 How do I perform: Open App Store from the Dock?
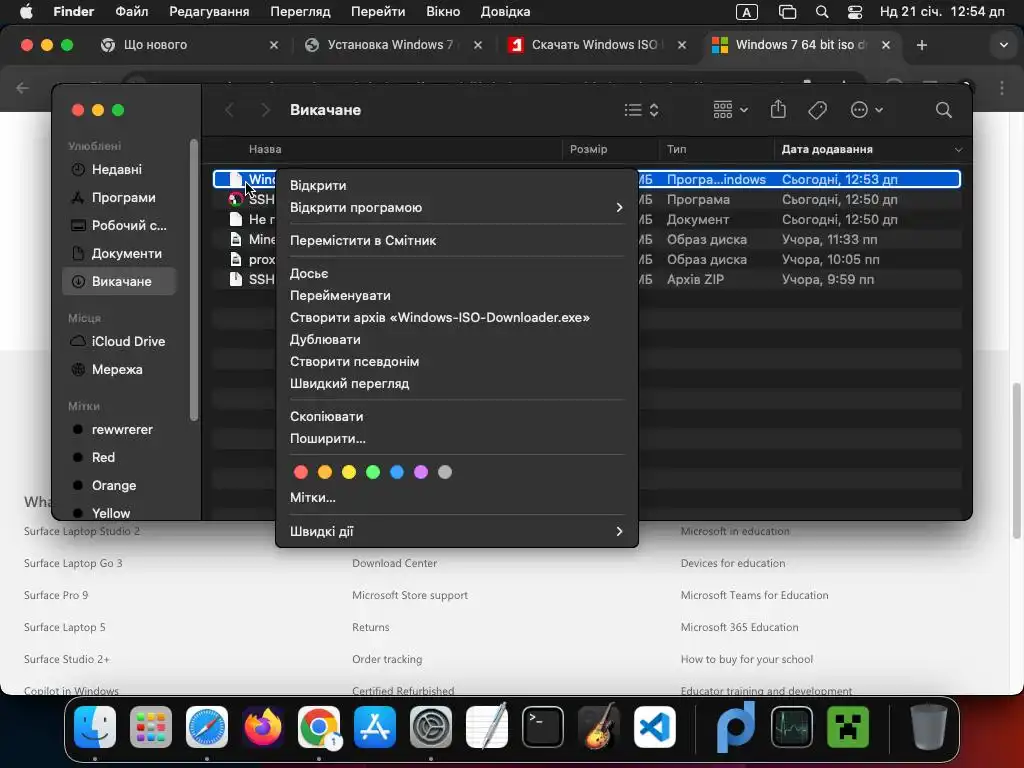tap(375, 727)
